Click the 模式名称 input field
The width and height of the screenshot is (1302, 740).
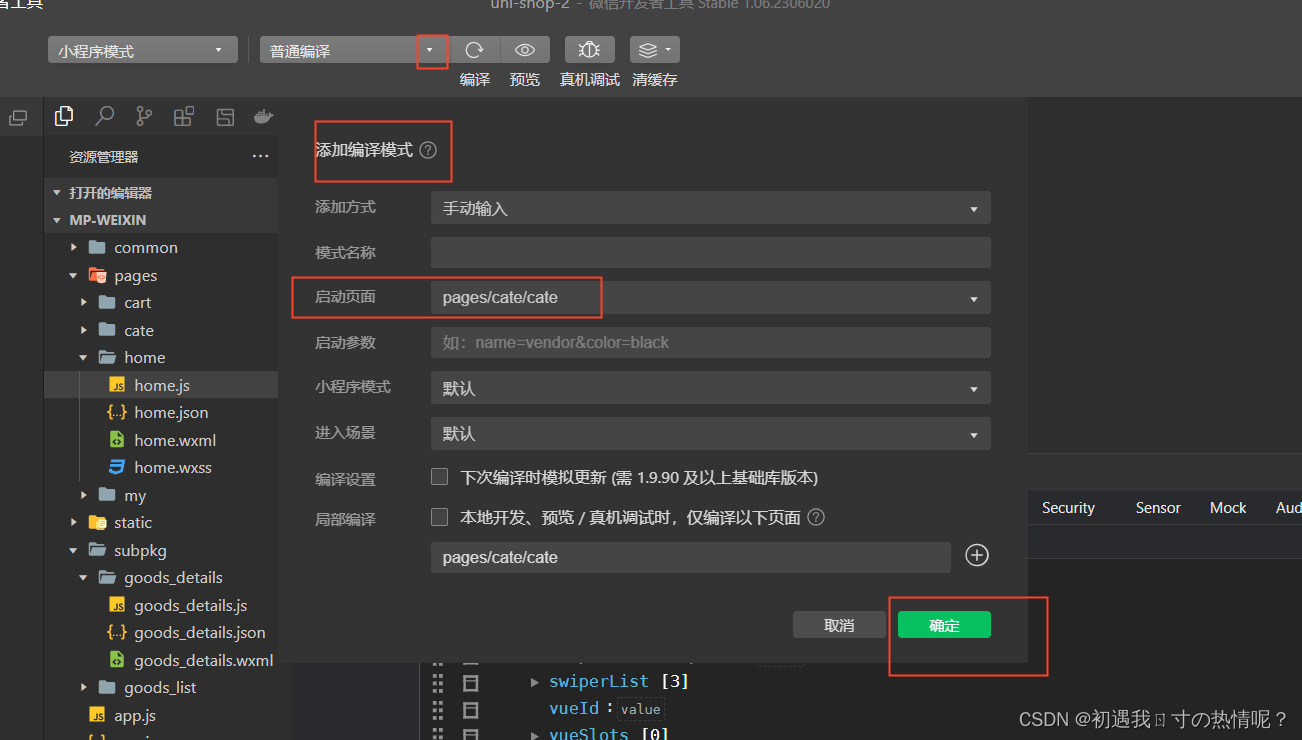coord(711,252)
